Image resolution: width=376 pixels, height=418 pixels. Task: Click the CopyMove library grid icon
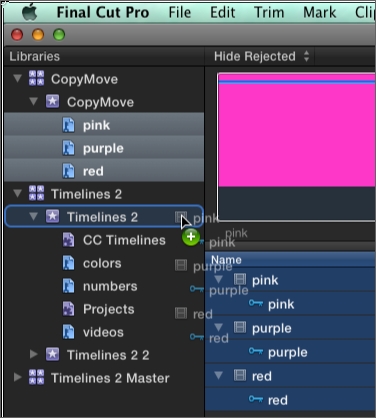pyautogui.click(x=36, y=78)
